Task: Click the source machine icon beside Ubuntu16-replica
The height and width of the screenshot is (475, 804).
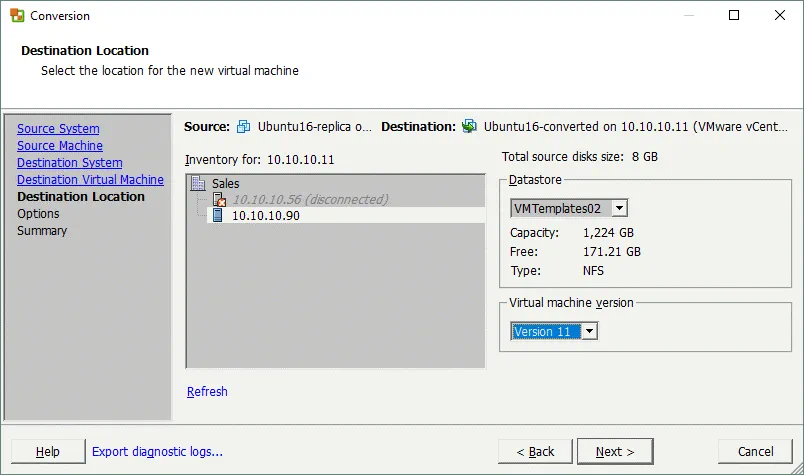Action: (244, 127)
